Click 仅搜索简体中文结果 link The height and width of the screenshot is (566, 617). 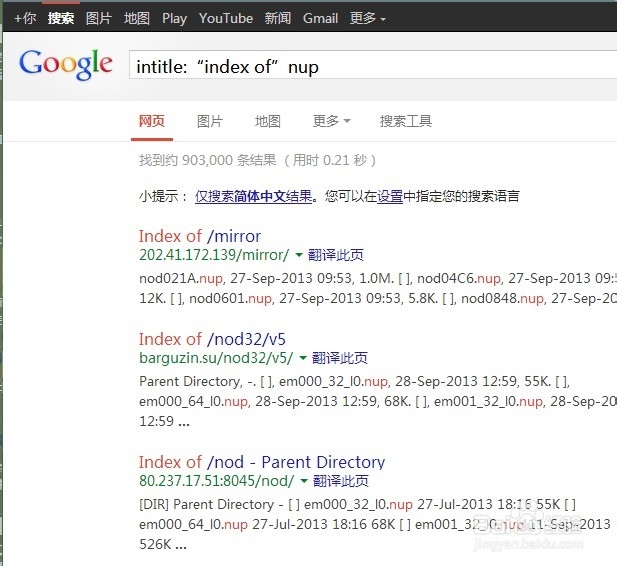tap(253, 196)
